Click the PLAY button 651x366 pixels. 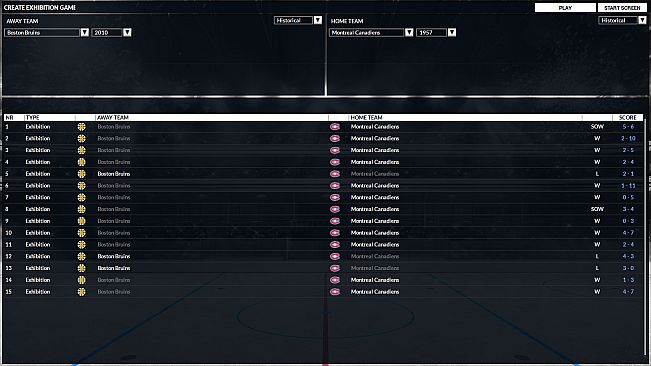[565, 8]
